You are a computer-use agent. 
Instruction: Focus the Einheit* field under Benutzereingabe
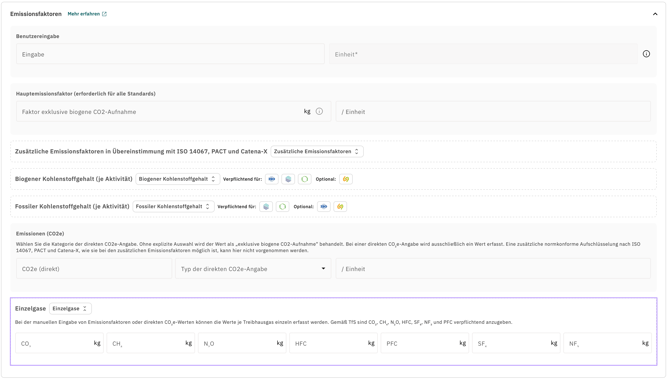click(483, 54)
